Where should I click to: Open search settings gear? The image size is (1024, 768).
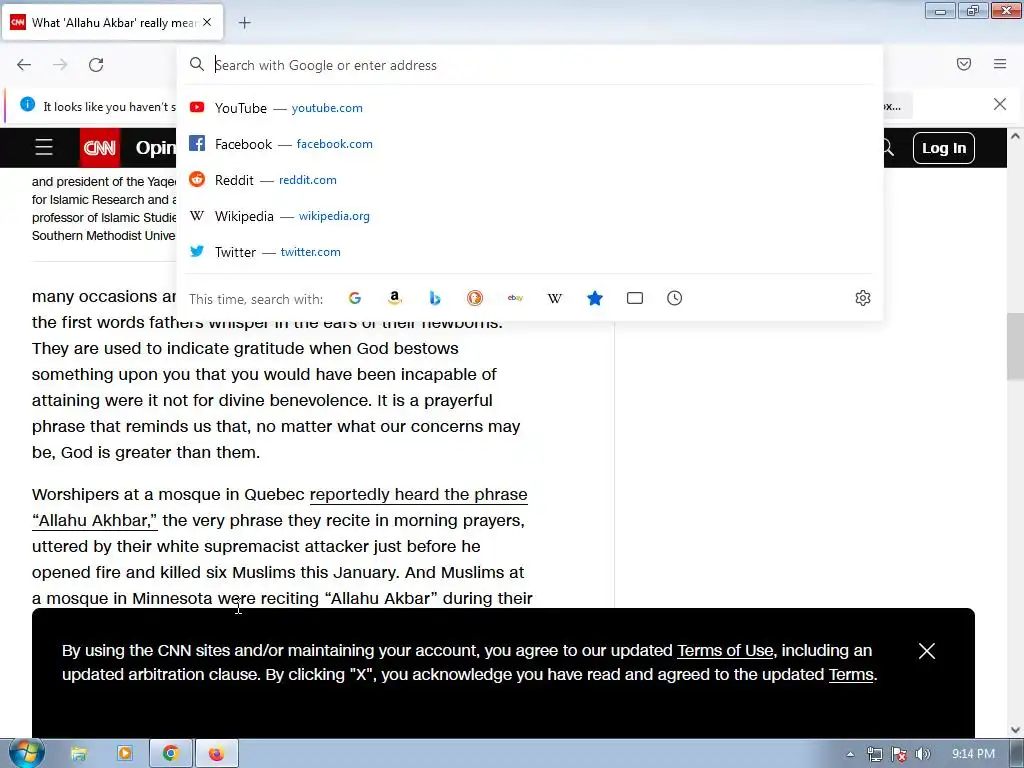(863, 298)
